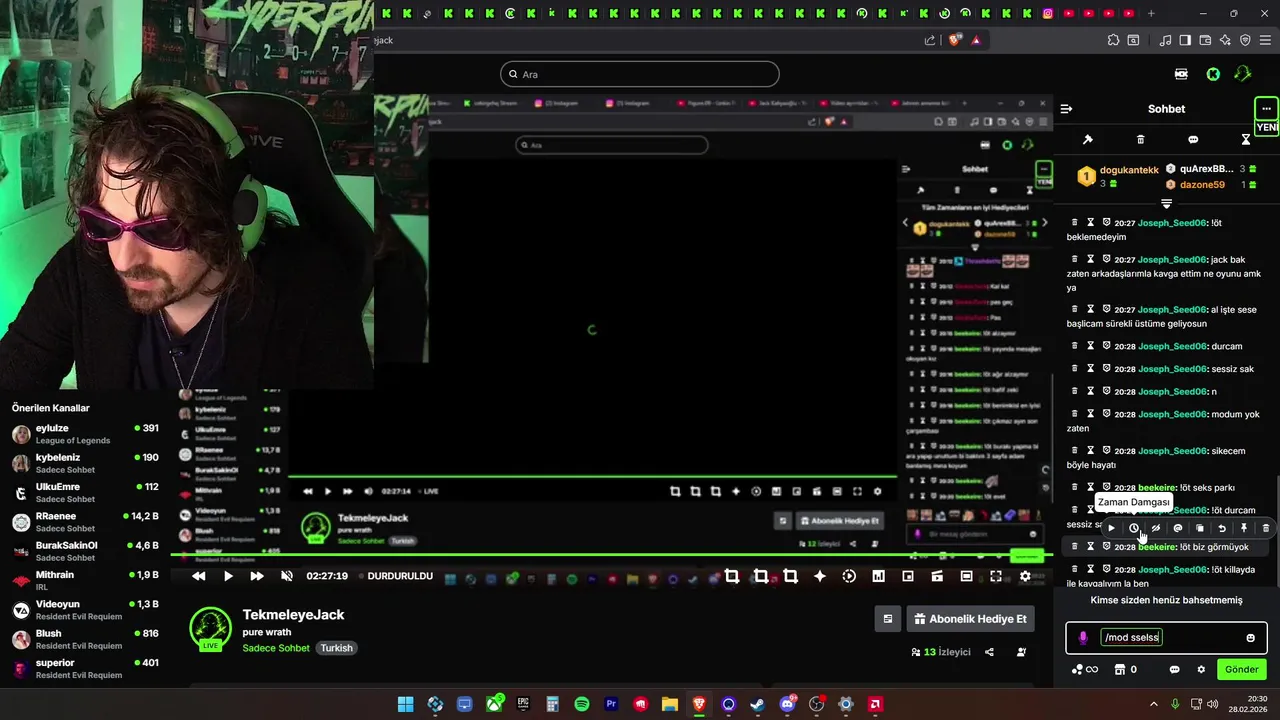Open the player settings gear
1280x720 pixels.
pyautogui.click(x=1025, y=576)
